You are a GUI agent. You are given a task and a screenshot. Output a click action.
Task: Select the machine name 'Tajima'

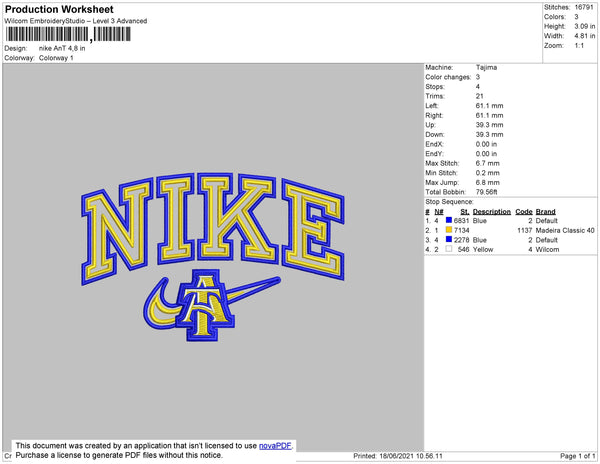coord(486,67)
